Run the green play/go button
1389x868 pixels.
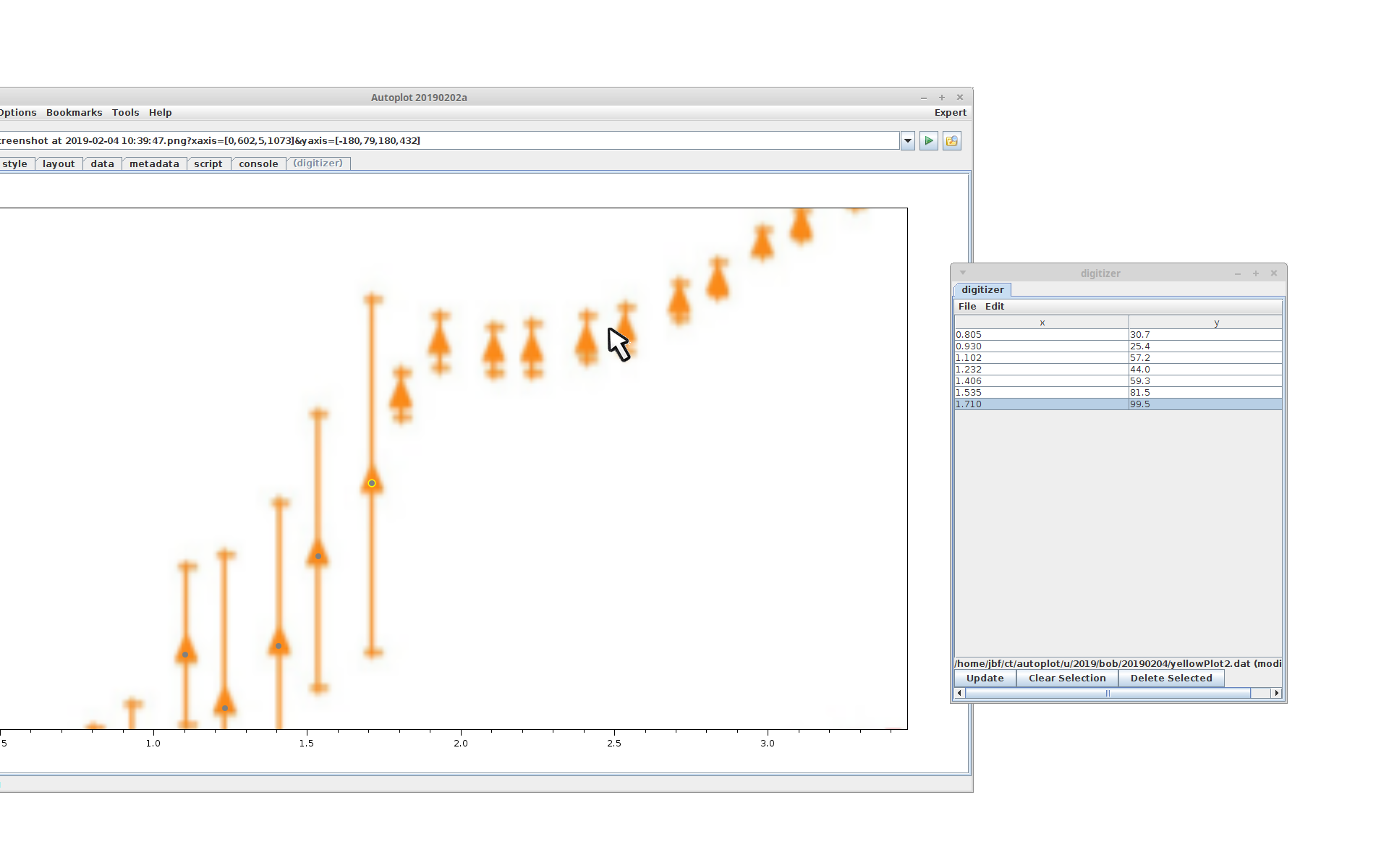tap(929, 141)
